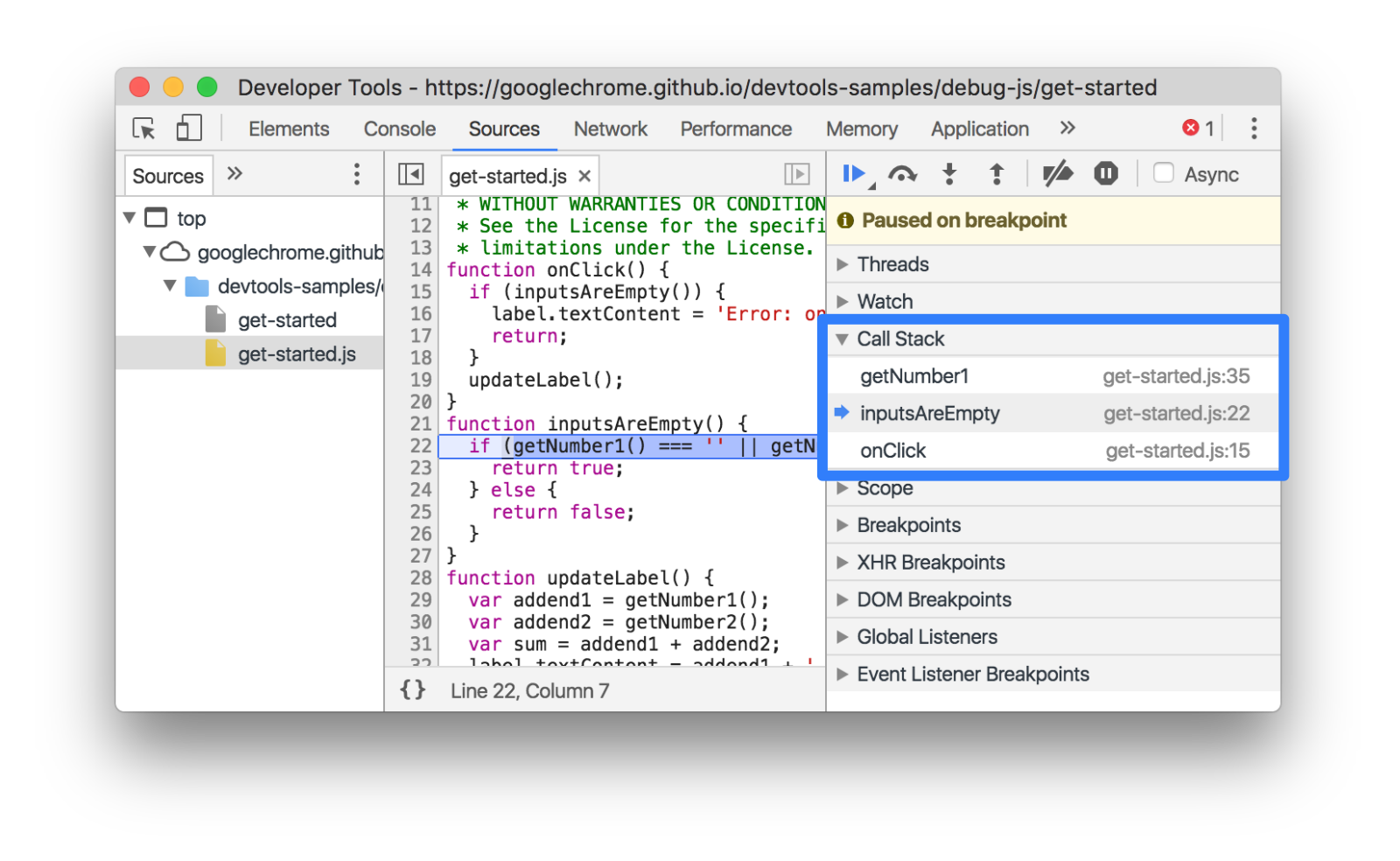The height and width of the screenshot is (861, 1400).
Task: Toggle the Deactivate breakpoints icon
Action: coord(1057,174)
